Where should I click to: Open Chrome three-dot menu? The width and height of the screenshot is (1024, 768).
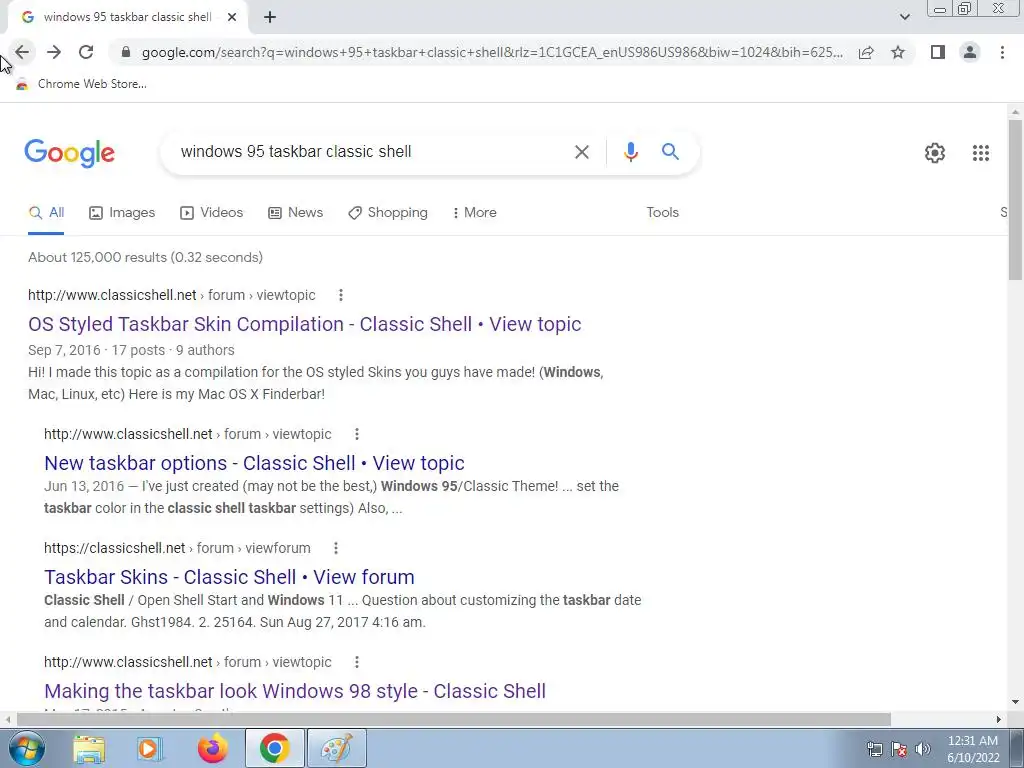1002,52
